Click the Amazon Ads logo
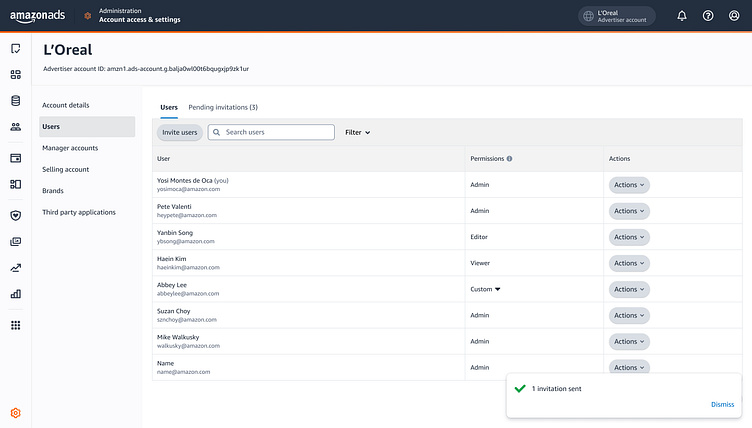 click(x=37, y=16)
